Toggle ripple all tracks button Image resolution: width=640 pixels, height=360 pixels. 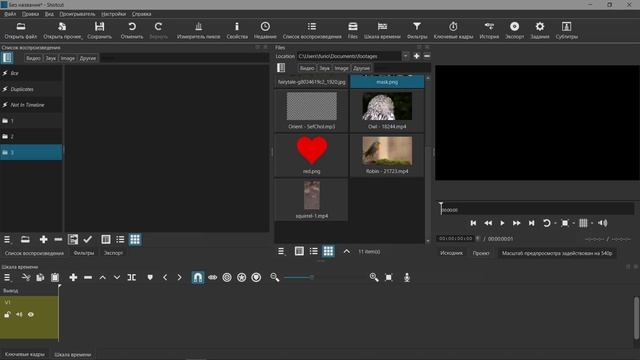(x=242, y=278)
